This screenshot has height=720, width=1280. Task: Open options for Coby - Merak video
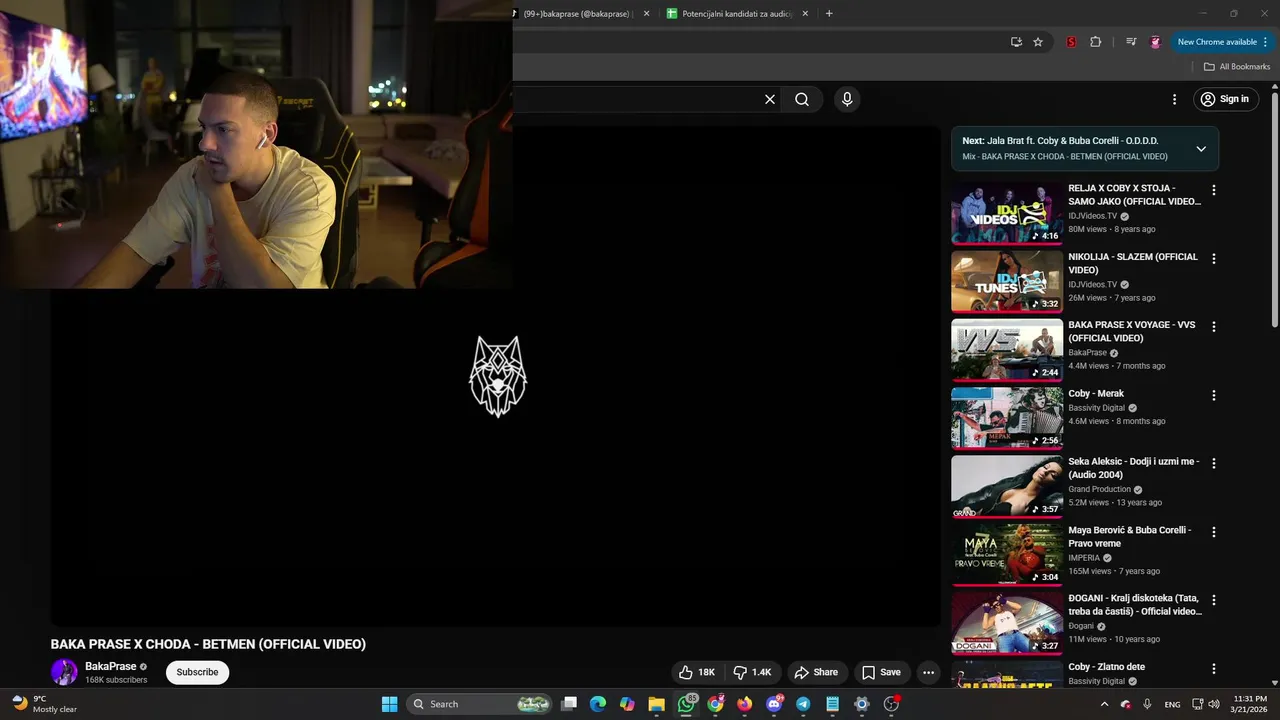point(1214,395)
